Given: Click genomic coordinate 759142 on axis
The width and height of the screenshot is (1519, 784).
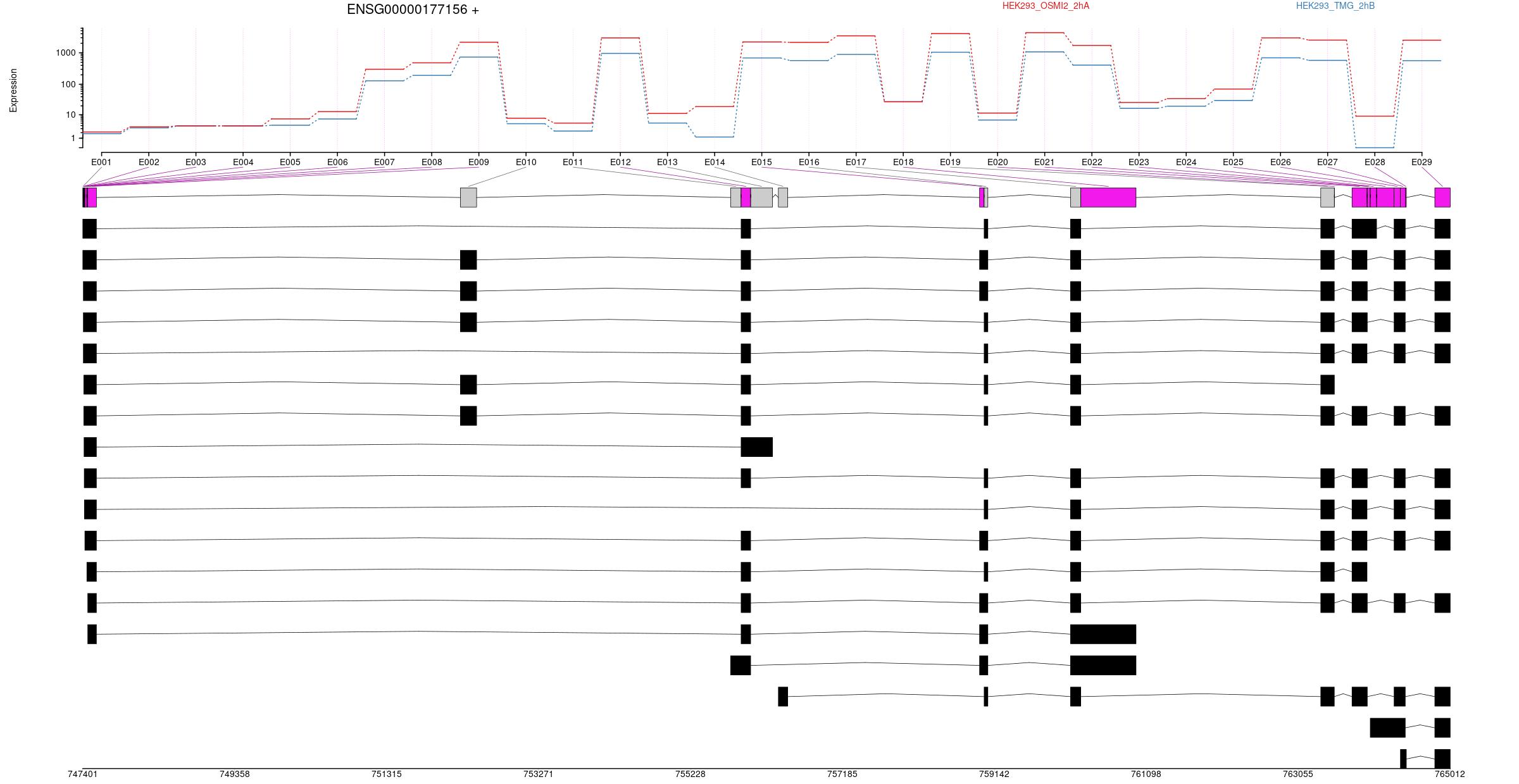Looking at the screenshot, I should pyautogui.click(x=994, y=775).
